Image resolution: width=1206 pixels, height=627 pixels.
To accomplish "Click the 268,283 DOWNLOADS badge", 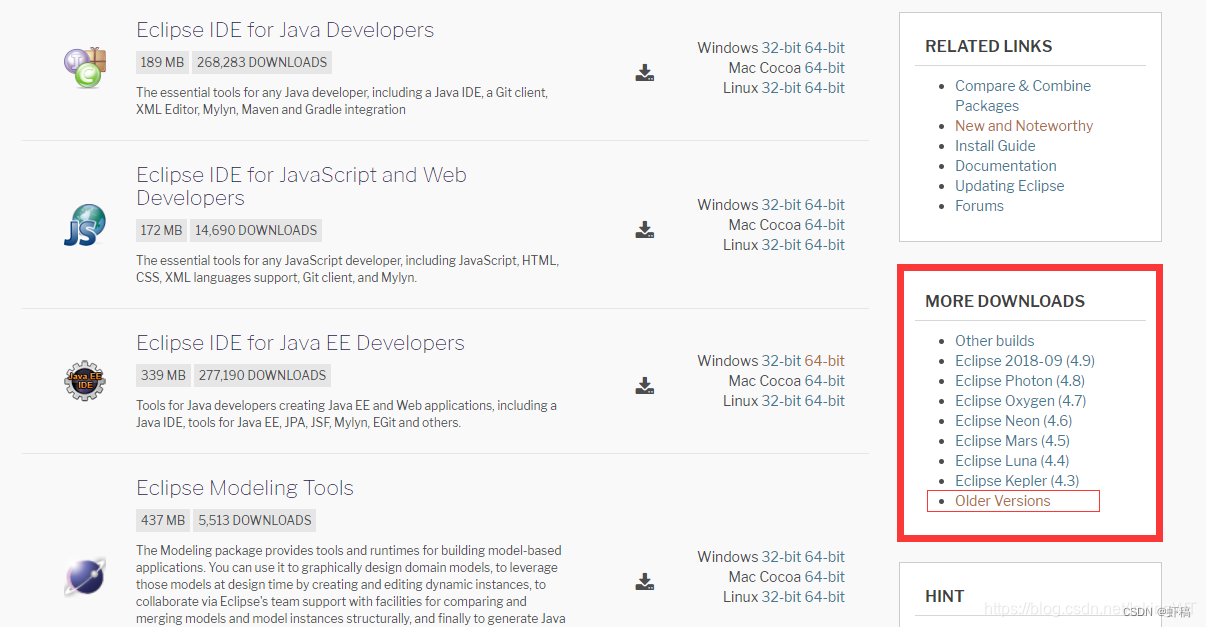I will pyautogui.click(x=262, y=62).
